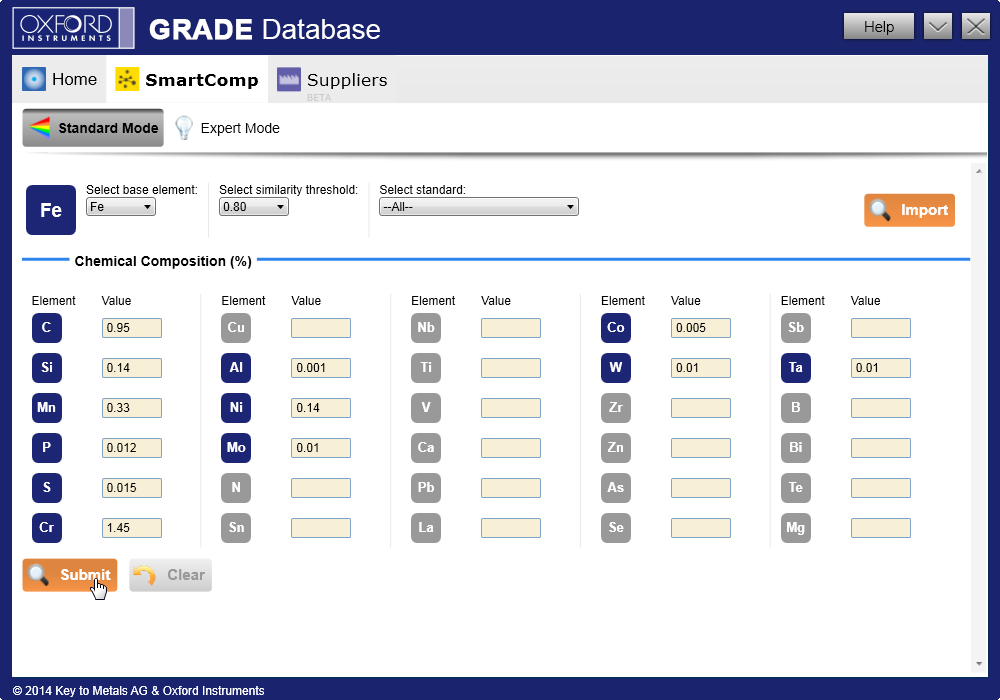Click the As element icon
Image resolution: width=1000 pixels, height=700 pixels.
pos(616,488)
